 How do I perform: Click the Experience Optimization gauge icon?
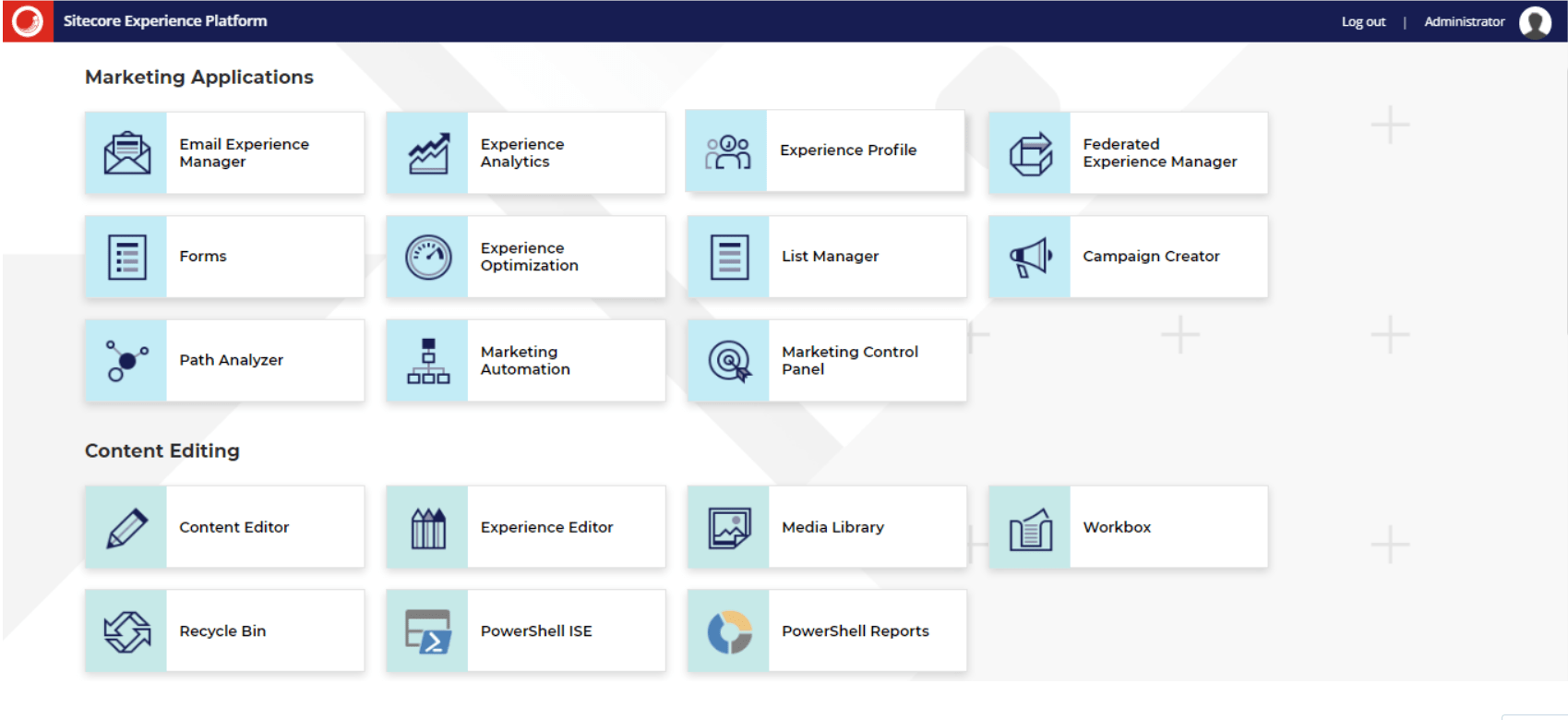pos(428,257)
